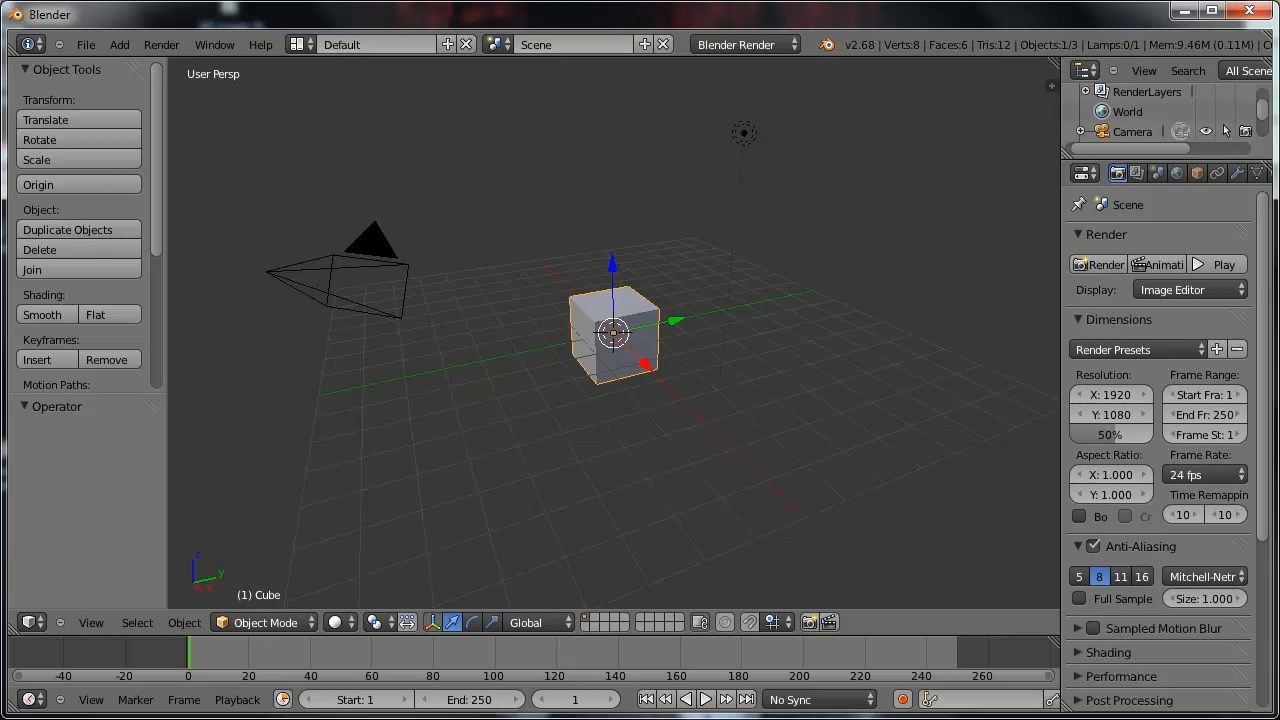Click the use preview range clock icon
Screen dimensions: 1280x720
pos(283,699)
